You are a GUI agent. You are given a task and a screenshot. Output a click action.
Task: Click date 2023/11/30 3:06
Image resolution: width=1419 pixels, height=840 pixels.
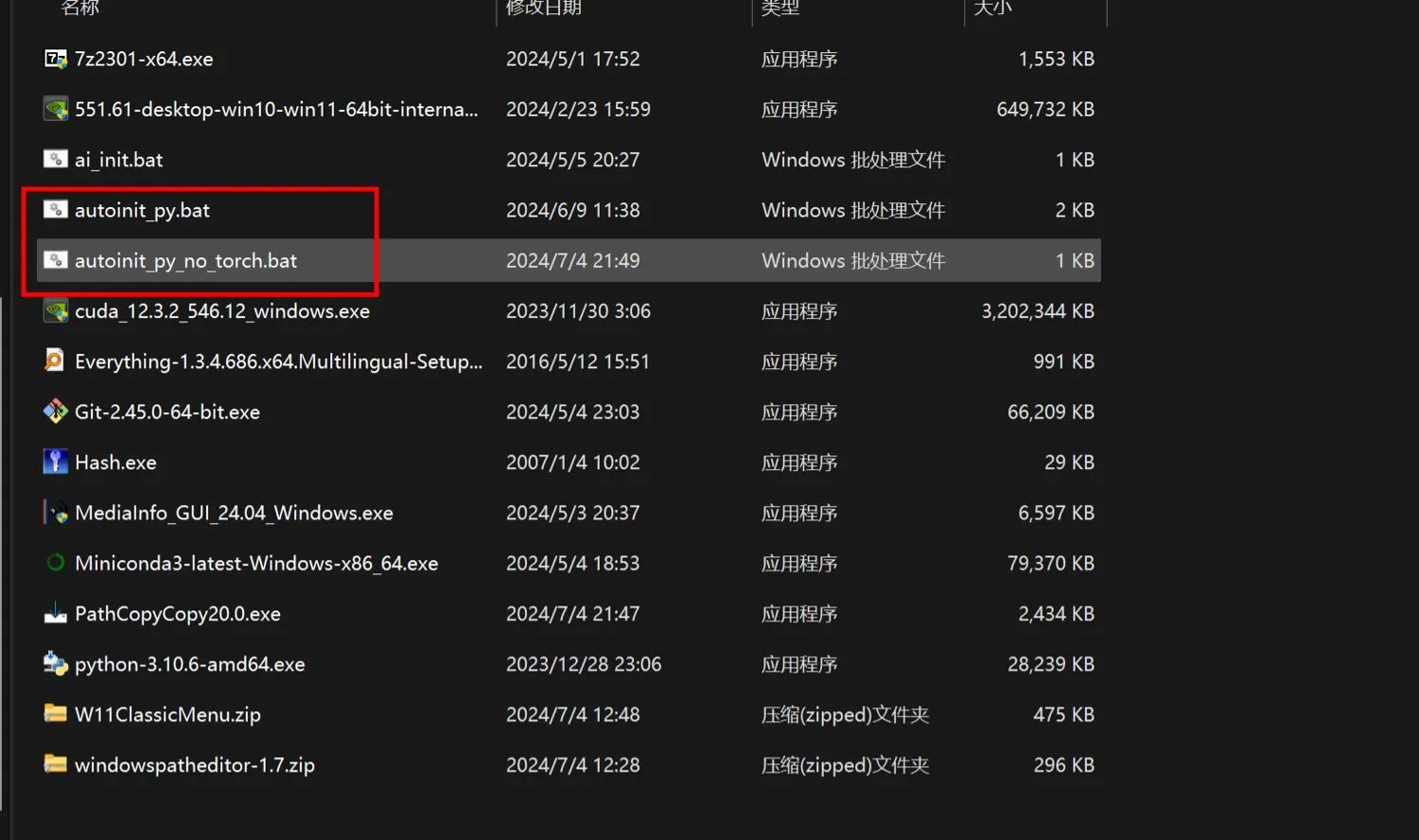(578, 311)
